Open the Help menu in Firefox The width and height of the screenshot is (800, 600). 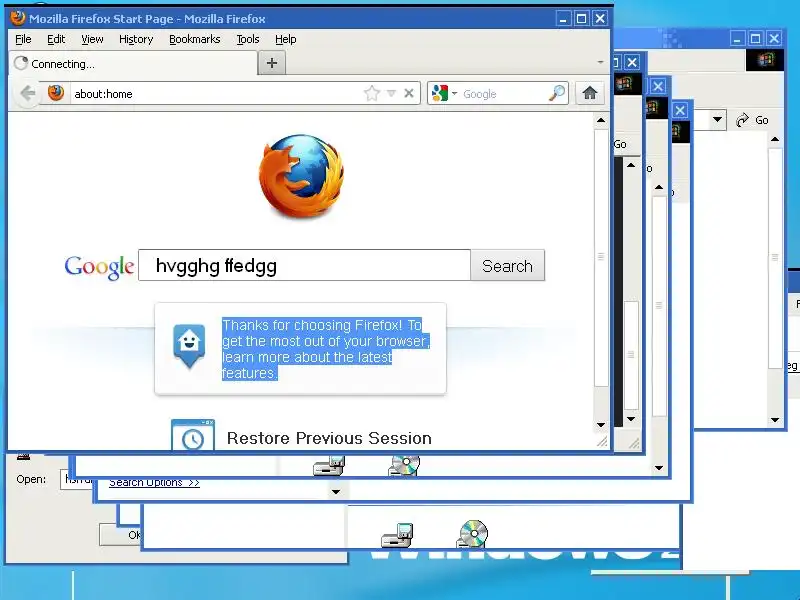pyautogui.click(x=285, y=39)
